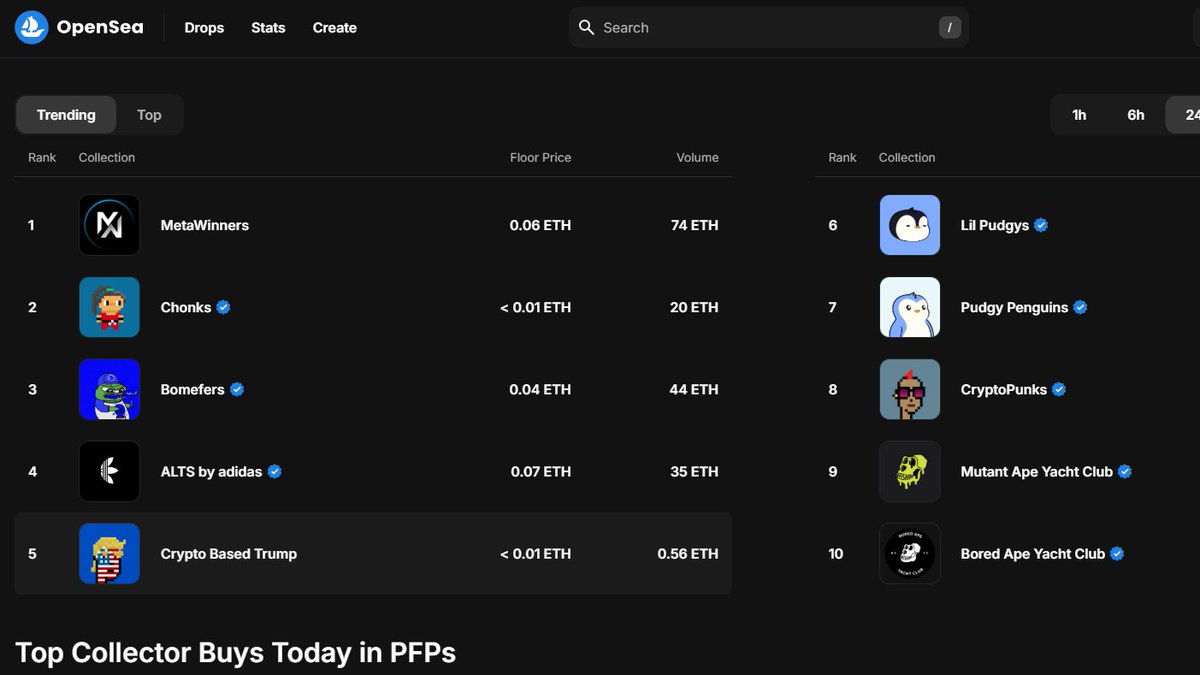Select the partially visible 24h time range

tap(1184, 115)
